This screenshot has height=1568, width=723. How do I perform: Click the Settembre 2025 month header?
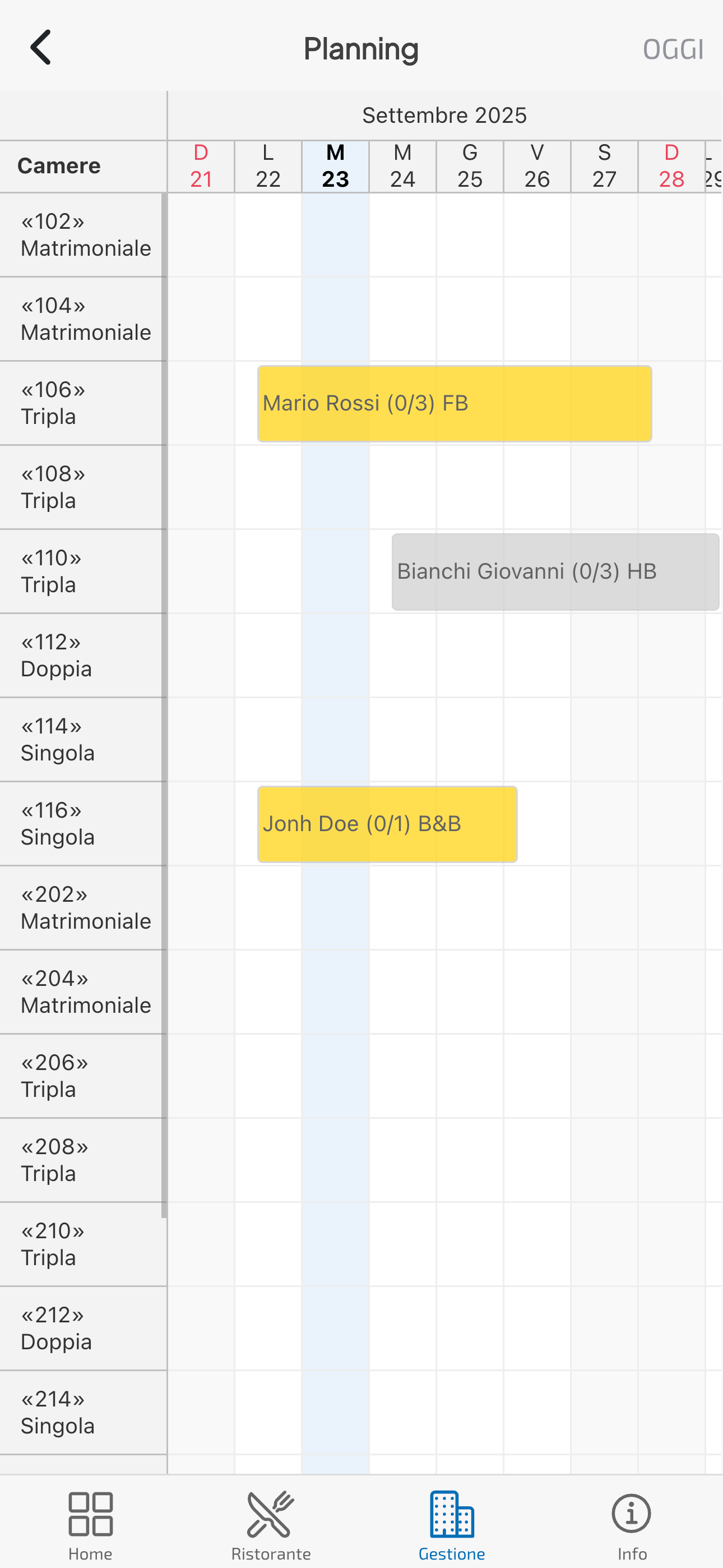[x=444, y=116]
